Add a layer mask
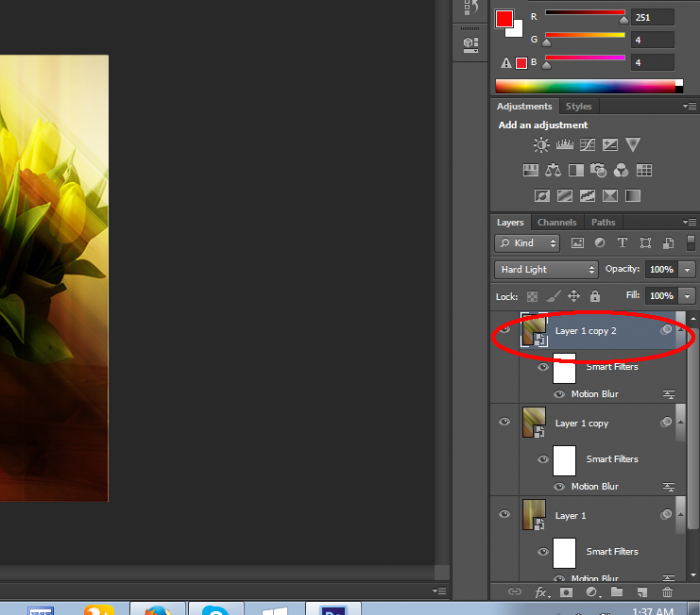Screen dimensions: 700x615 point(565,593)
